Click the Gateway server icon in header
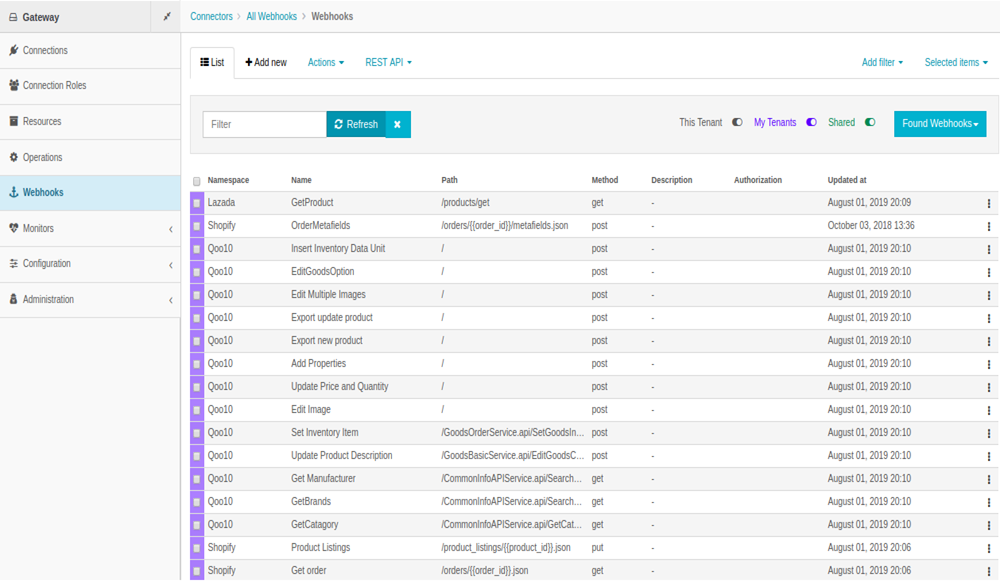The width and height of the screenshot is (1000, 586). click(x=13, y=17)
